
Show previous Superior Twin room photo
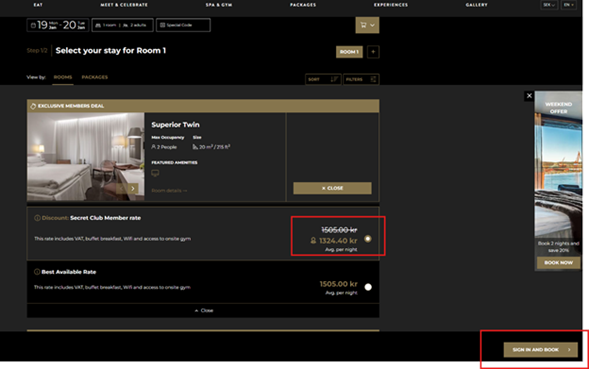[x=121, y=188]
